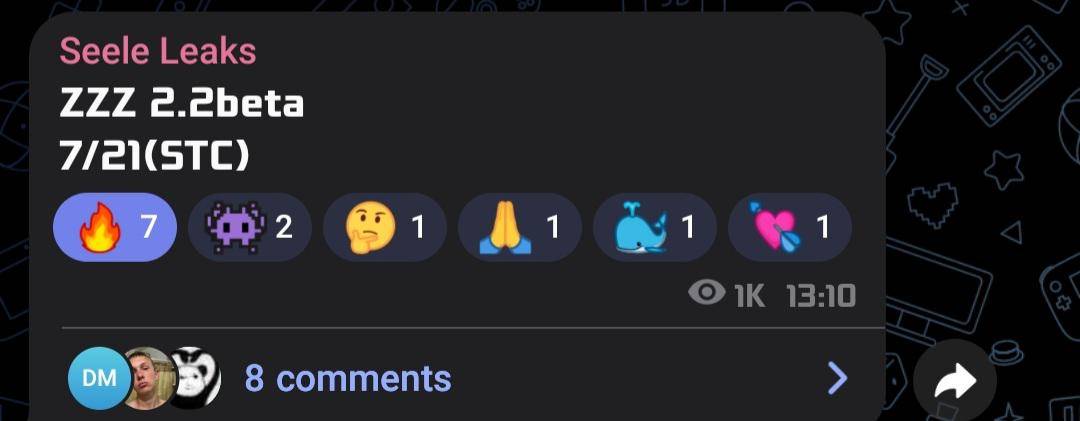1080x421 pixels.
Task: Click the man's photo commenter avatar
Action: [150, 378]
